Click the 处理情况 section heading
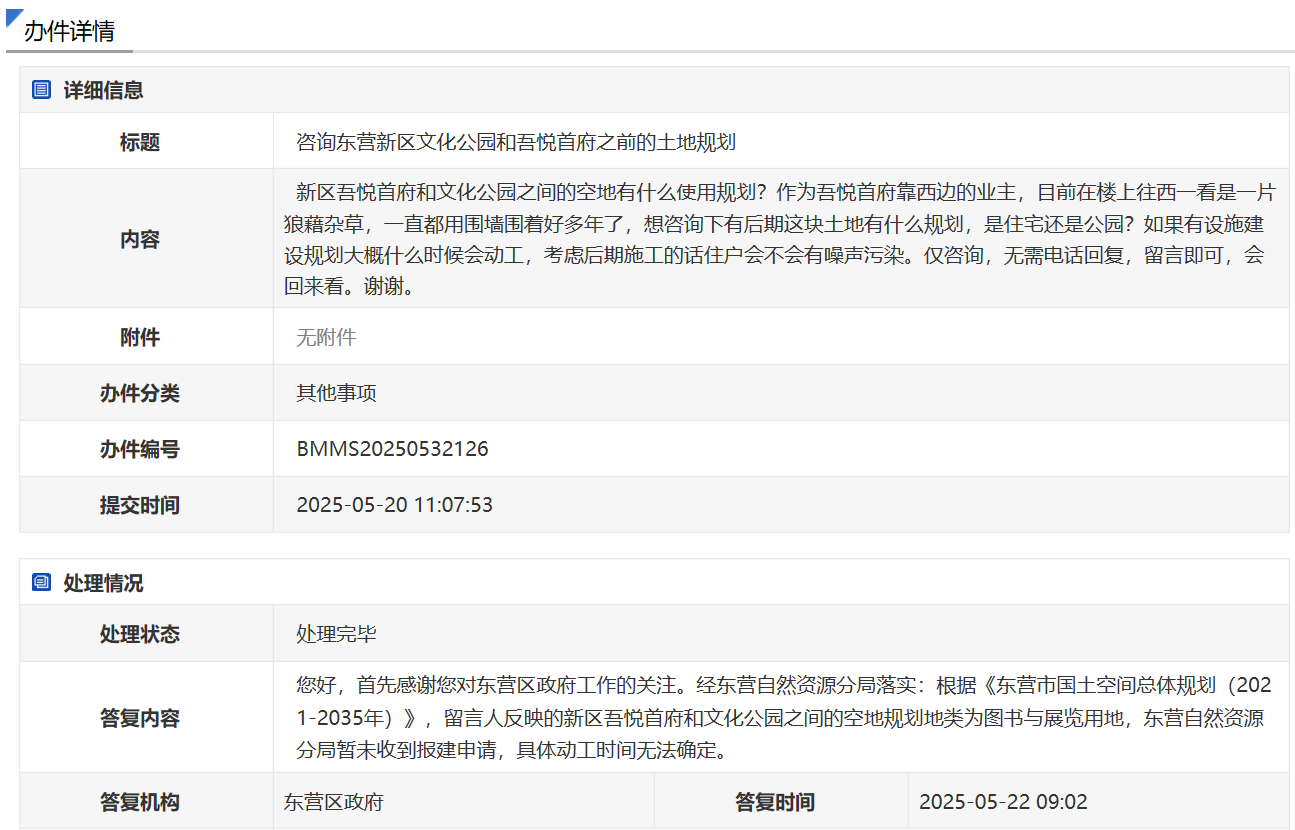This screenshot has width=1295, height=830. (103, 583)
